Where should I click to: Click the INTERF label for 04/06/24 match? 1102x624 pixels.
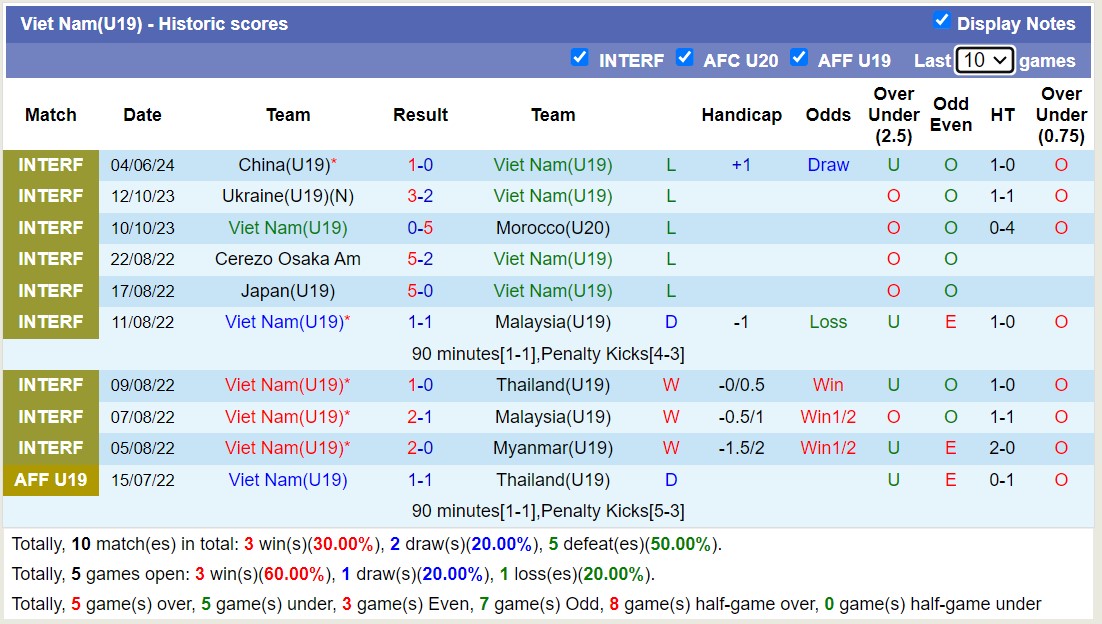(51, 165)
